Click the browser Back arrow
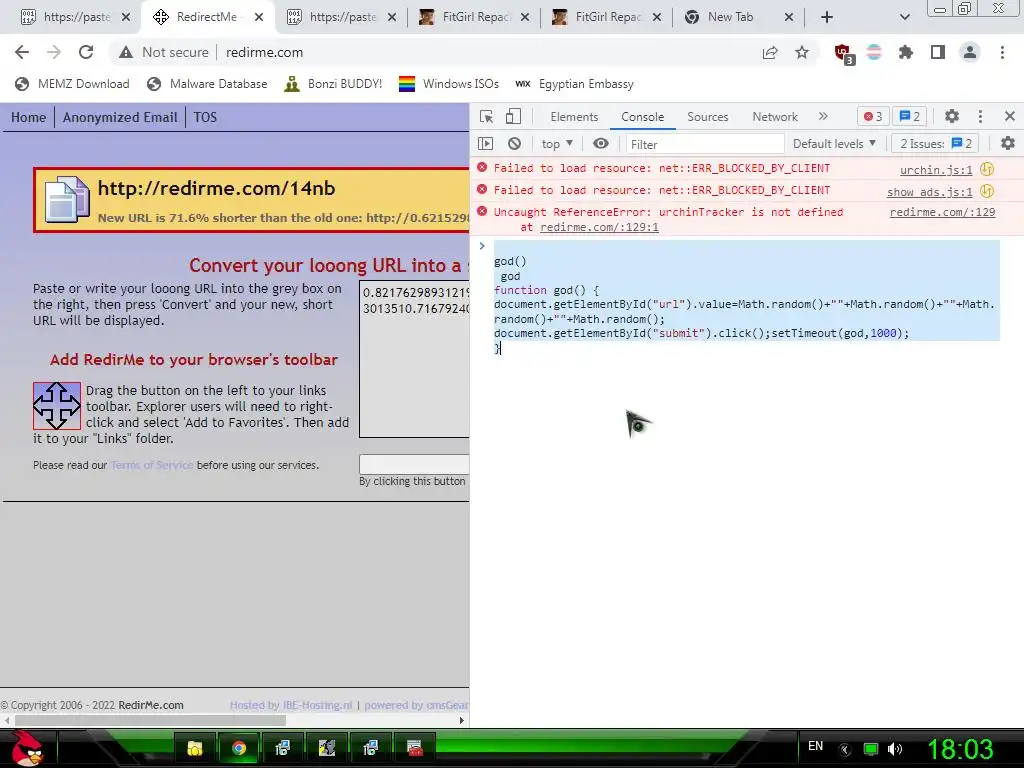 coord(22,52)
